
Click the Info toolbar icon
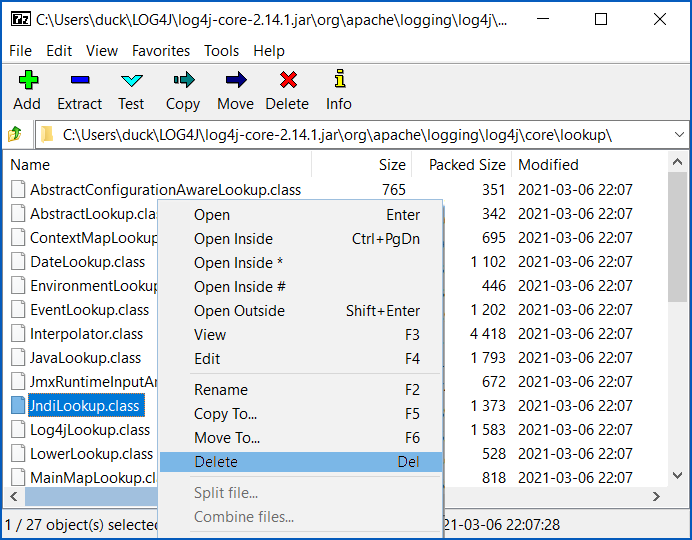(339, 79)
